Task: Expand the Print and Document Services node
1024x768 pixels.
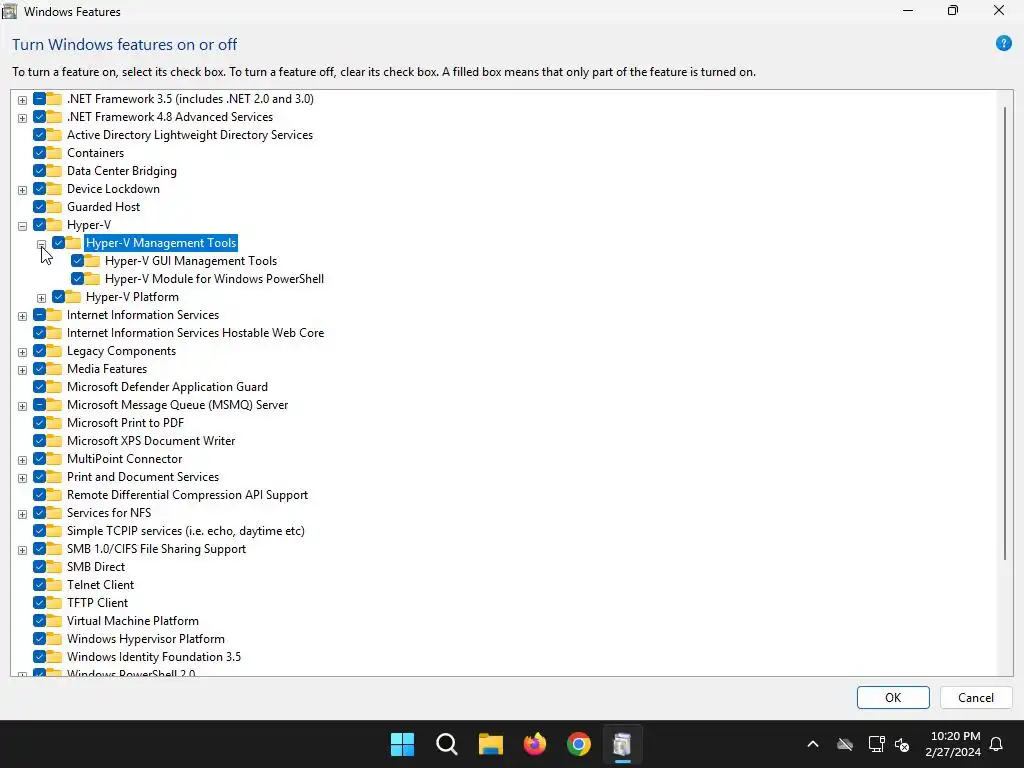Action: tap(22, 478)
